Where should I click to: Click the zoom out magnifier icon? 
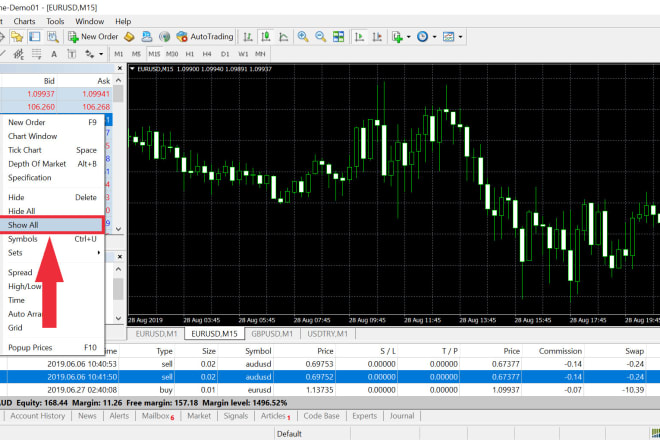(322, 36)
